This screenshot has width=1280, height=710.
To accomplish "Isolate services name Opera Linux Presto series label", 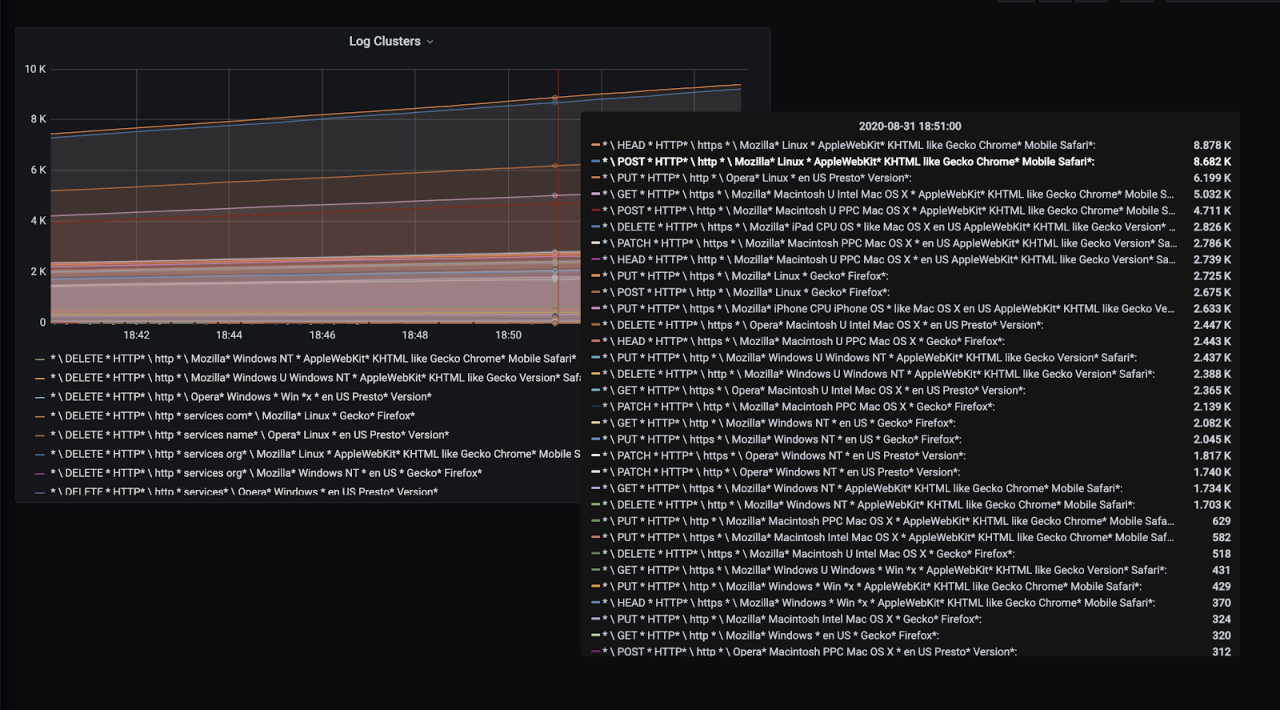I will click(x=249, y=435).
